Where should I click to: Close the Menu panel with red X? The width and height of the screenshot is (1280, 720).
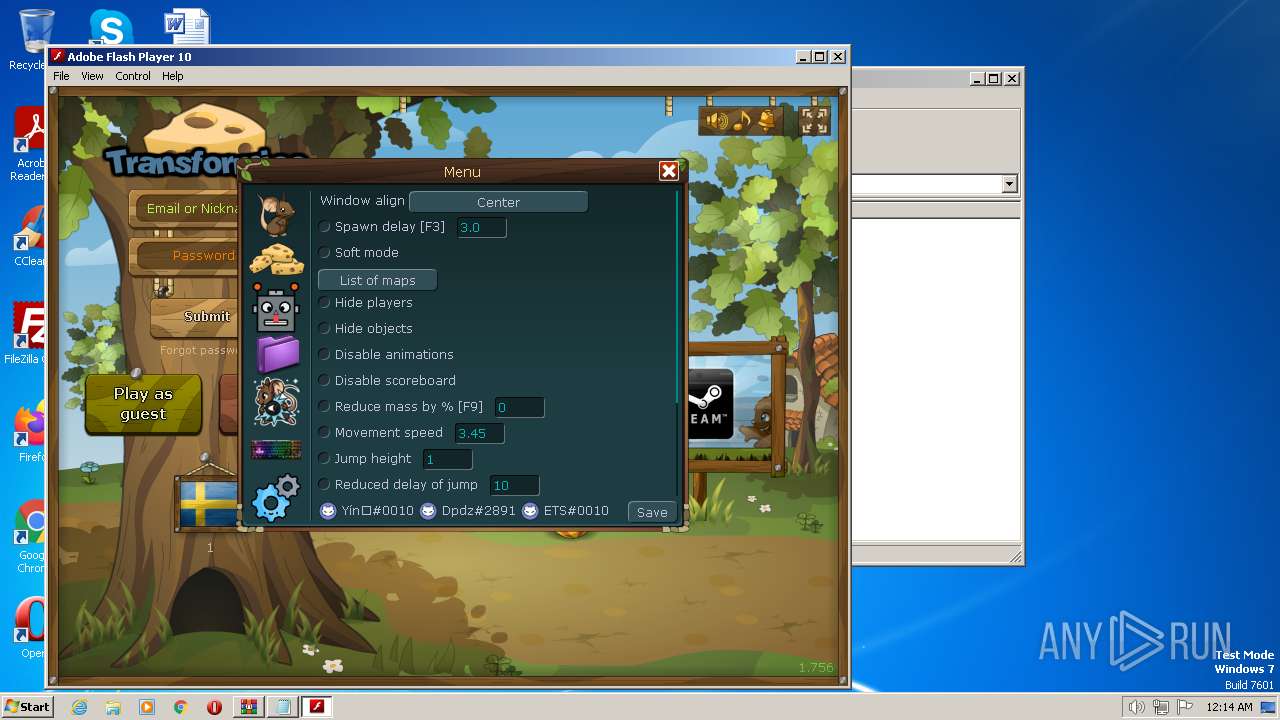click(x=669, y=171)
